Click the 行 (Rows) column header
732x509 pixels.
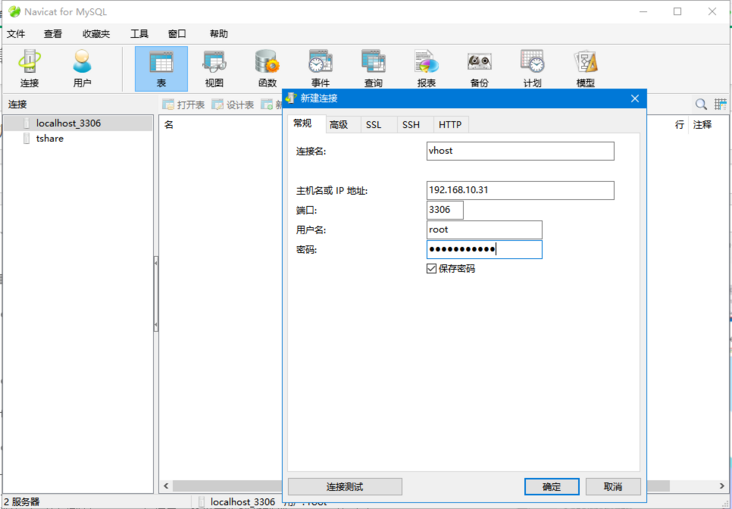pyautogui.click(x=680, y=124)
